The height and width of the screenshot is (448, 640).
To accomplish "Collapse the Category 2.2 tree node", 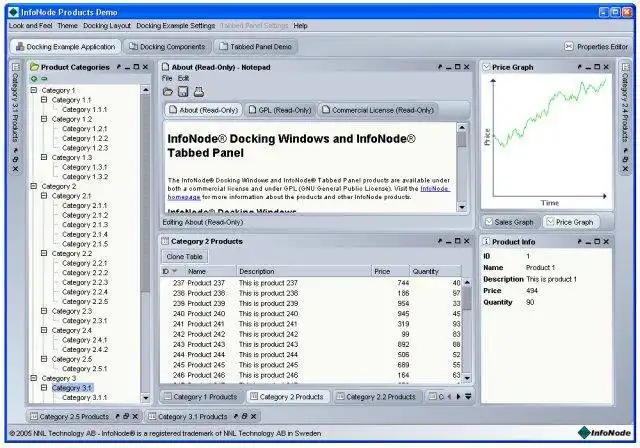I will pyautogui.click(x=44, y=253).
